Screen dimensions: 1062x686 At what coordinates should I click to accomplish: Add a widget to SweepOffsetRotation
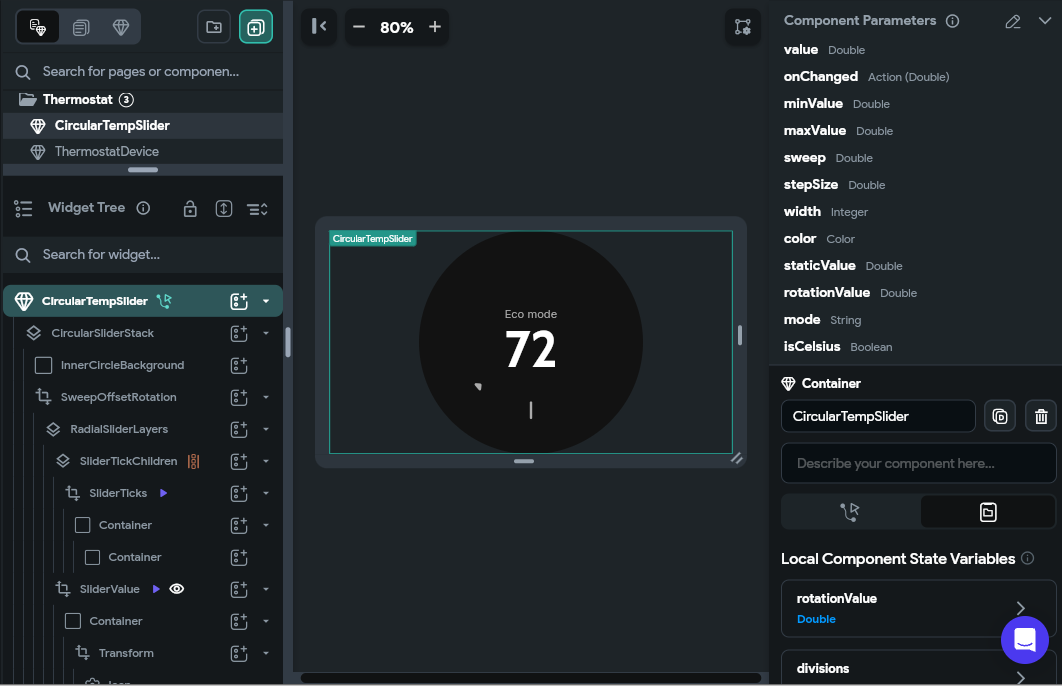click(239, 398)
